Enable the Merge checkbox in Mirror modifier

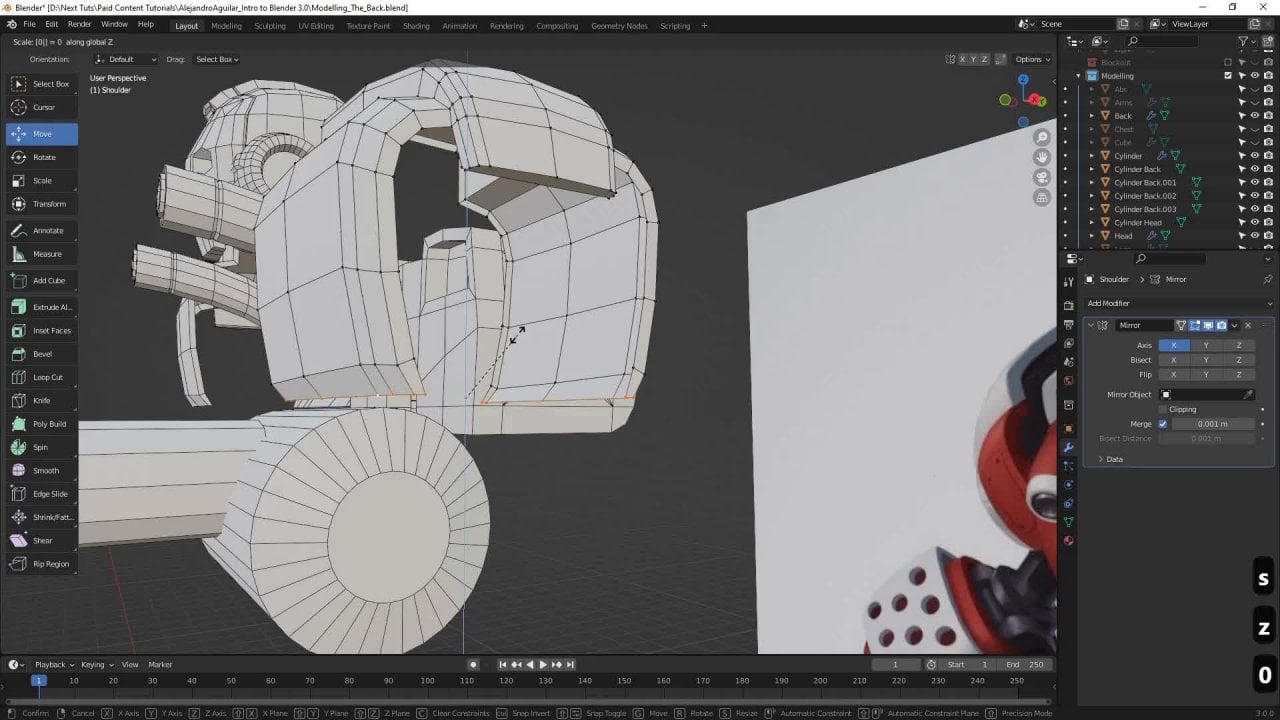click(x=1162, y=424)
